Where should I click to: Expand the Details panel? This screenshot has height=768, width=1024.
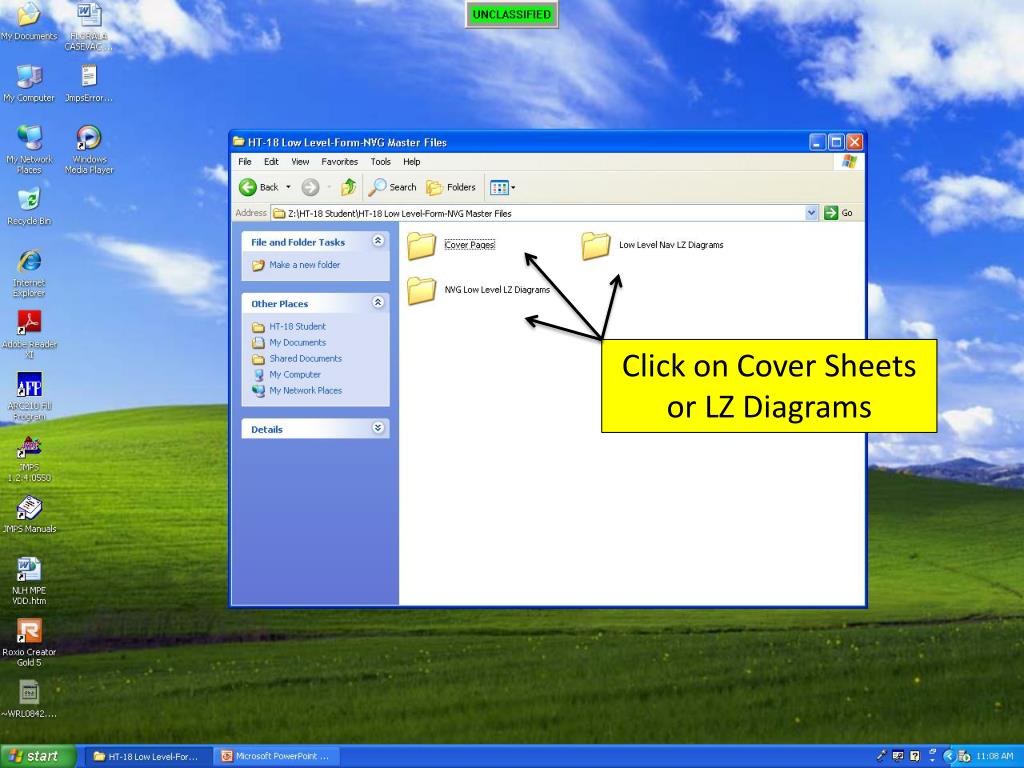point(377,428)
